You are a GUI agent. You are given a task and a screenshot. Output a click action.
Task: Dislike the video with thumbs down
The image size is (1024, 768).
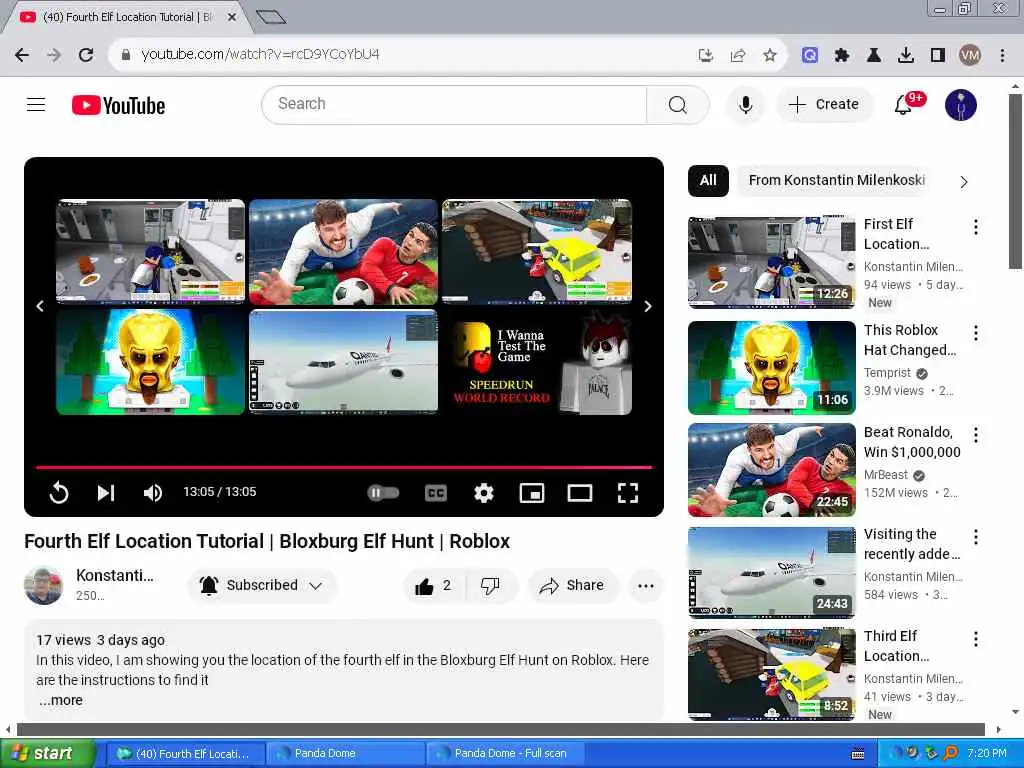[490, 586]
